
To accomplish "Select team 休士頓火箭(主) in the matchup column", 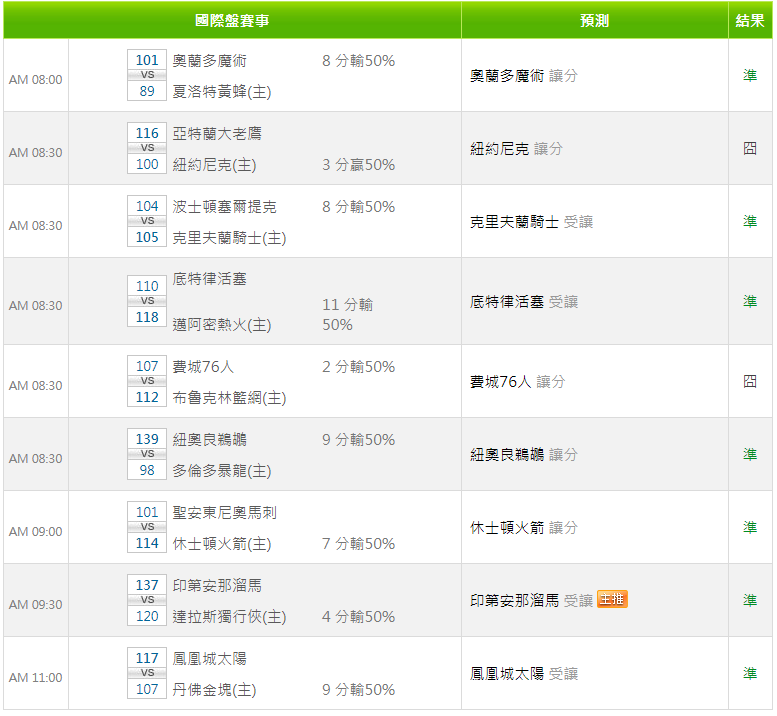I will tap(222, 544).
